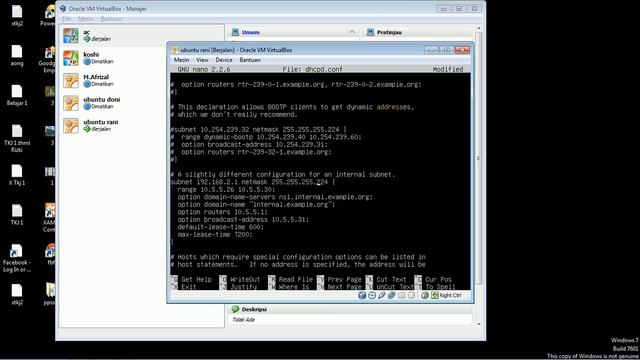Image resolution: width=640 pixels, height=360 pixels.
Task: Click the Windows XP OS icon of VM koshi
Action: pos(71,58)
